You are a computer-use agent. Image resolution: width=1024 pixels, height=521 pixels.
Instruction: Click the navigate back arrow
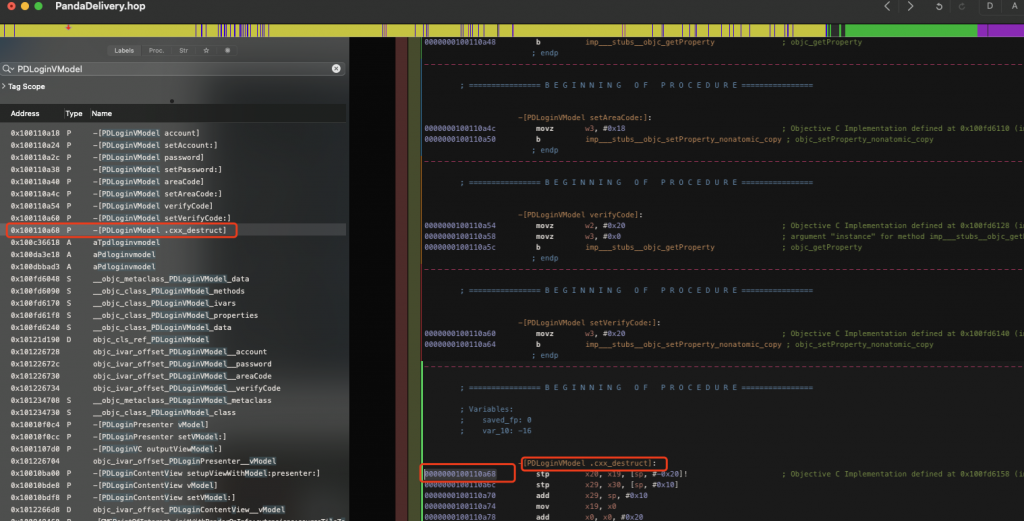tap(887, 7)
